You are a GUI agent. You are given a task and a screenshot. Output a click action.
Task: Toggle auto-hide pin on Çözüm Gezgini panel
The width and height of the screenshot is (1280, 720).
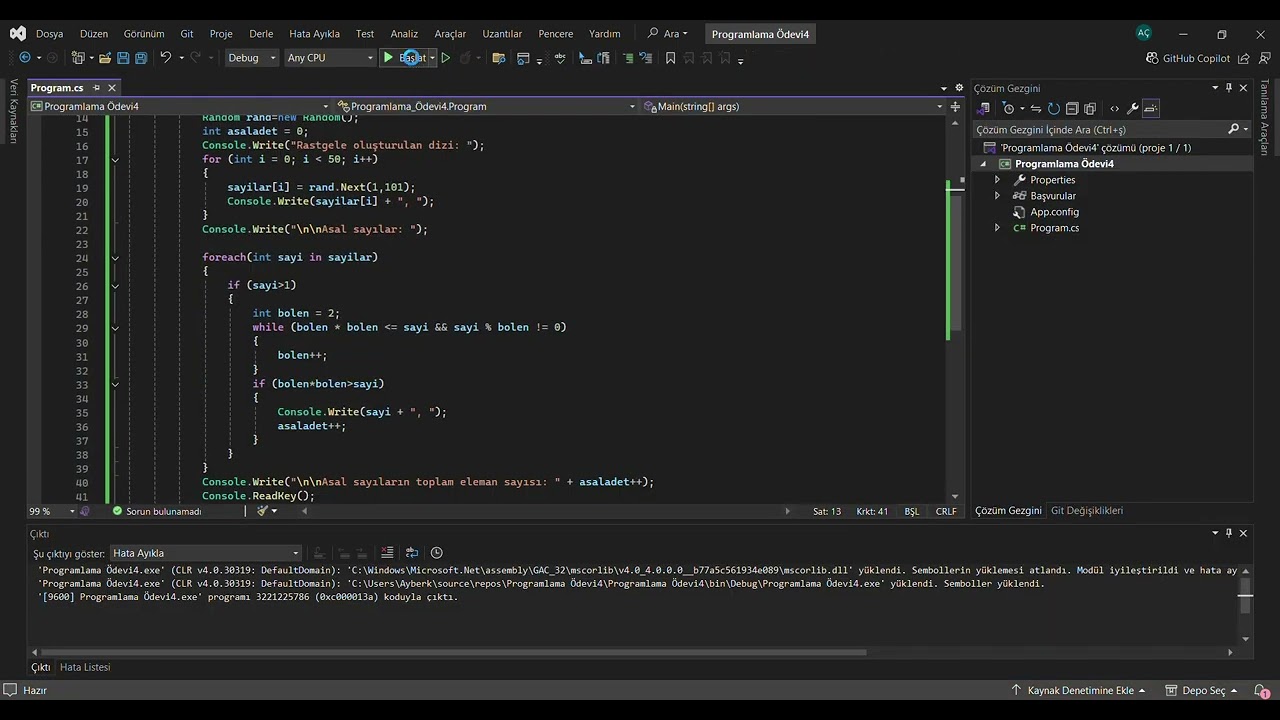pyautogui.click(x=1229, y=88)
